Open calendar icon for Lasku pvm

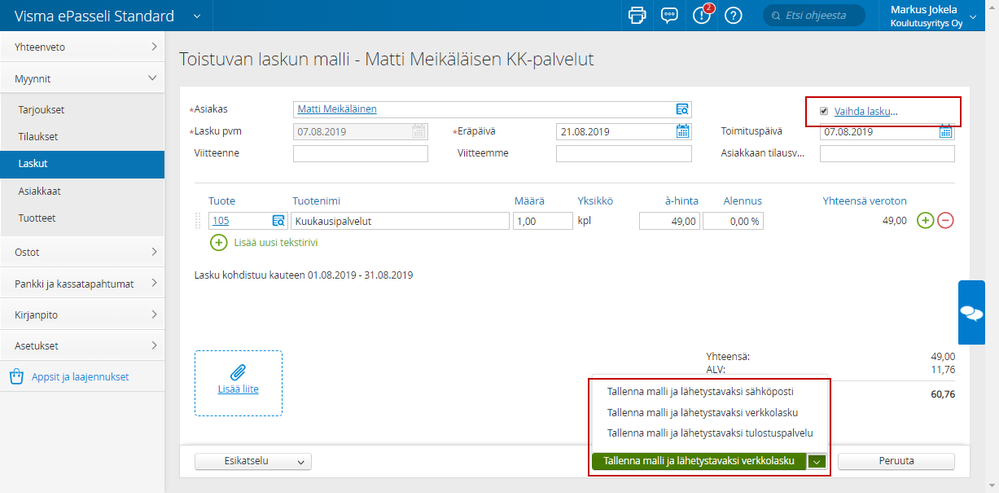pyautogui.click(x=419, y=132)
